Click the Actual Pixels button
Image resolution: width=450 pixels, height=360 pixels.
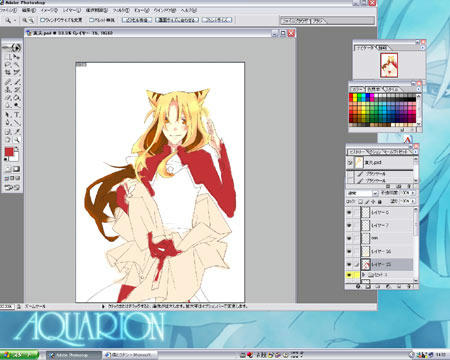(x=137, y=20)
